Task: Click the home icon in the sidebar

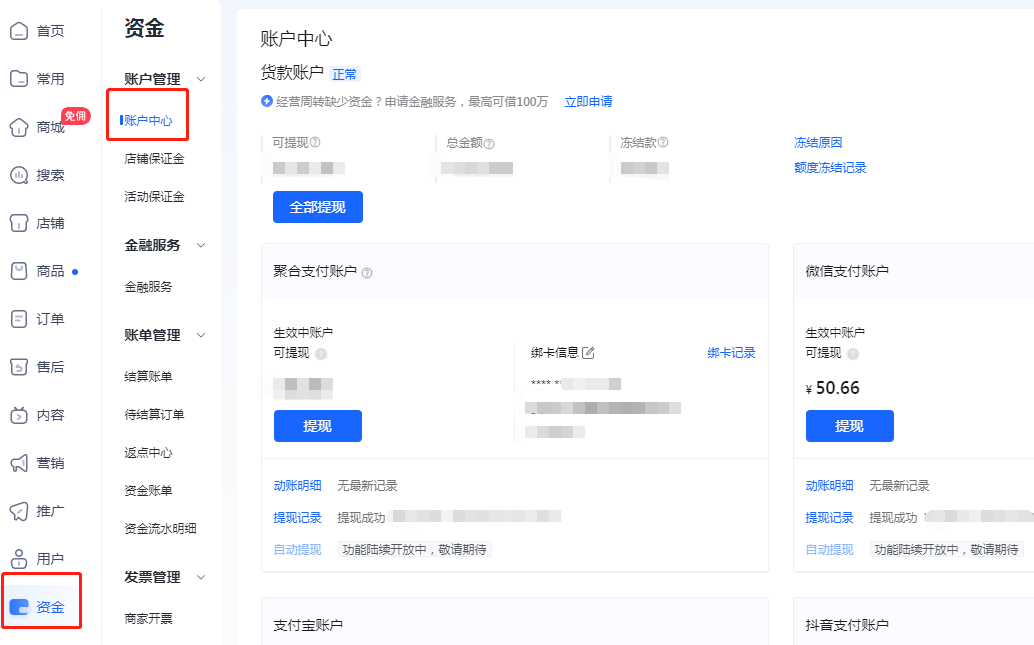Action: pos(19,31)
